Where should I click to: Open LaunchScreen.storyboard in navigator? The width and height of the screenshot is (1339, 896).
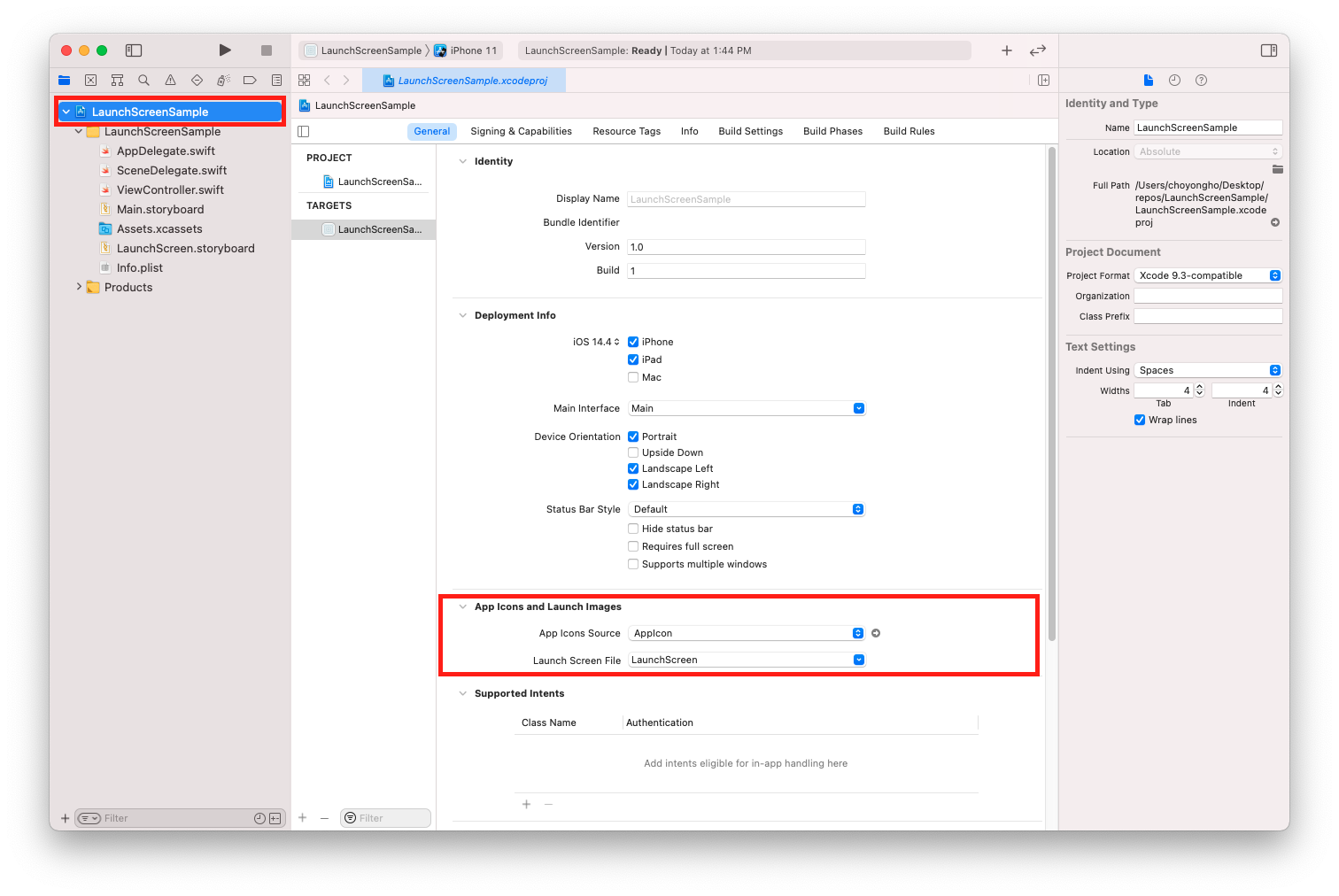click(185, 248)
